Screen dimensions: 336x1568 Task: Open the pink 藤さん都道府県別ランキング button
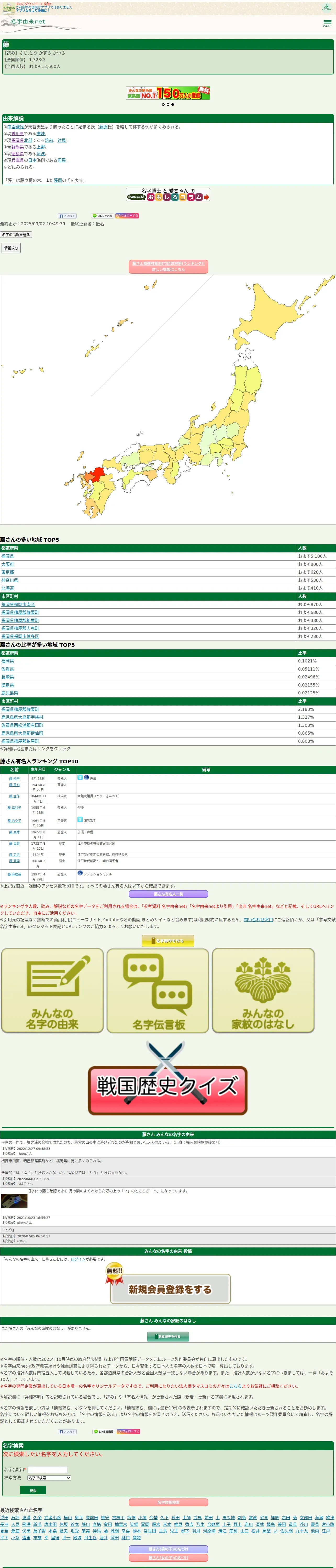168,267
